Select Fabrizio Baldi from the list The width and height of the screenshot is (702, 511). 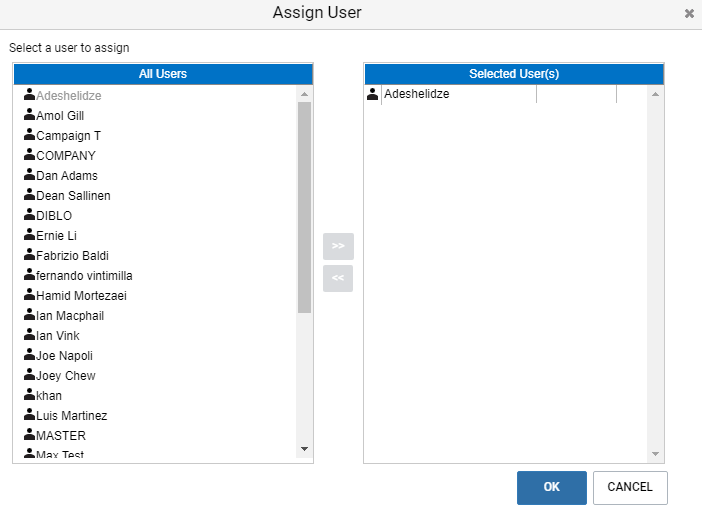click(72, 256)
